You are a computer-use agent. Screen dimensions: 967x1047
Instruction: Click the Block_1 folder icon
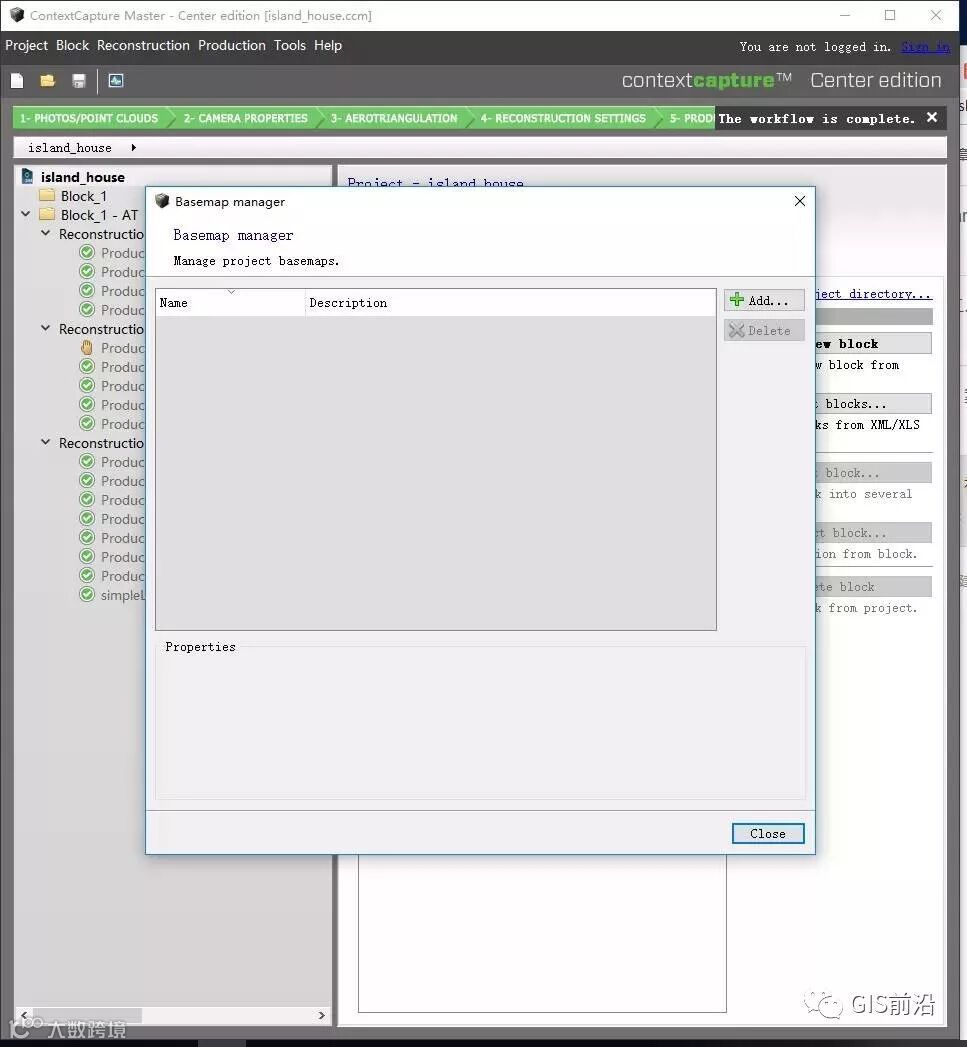coord(47,196)
